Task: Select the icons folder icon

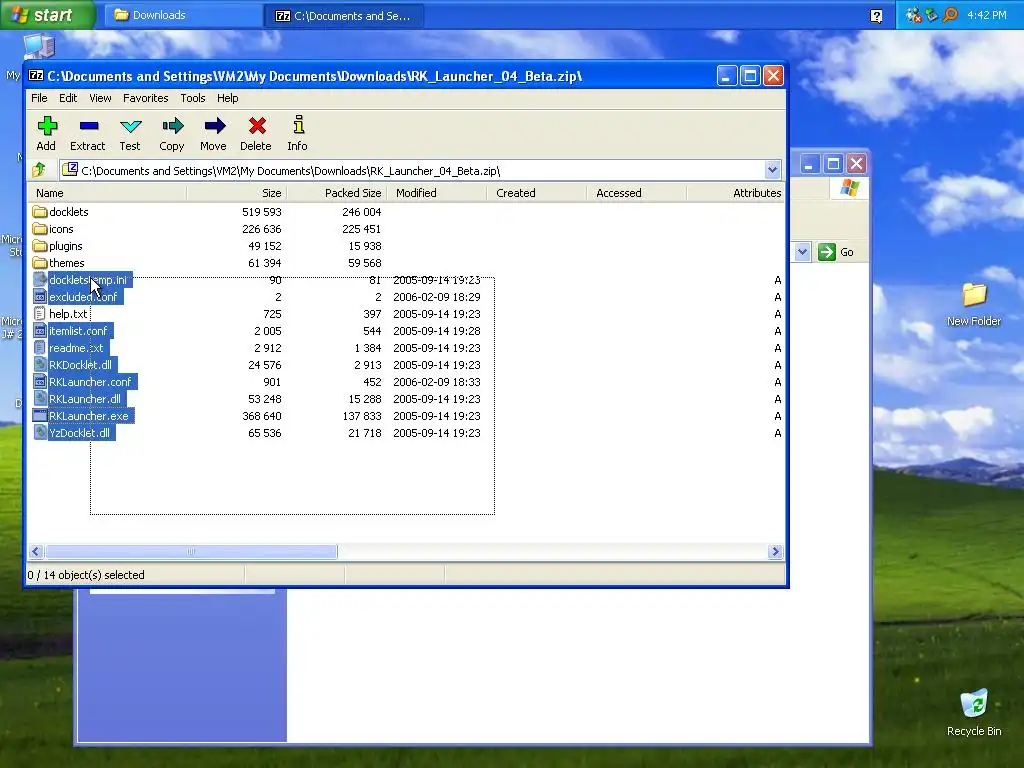Action: point(40,229)
